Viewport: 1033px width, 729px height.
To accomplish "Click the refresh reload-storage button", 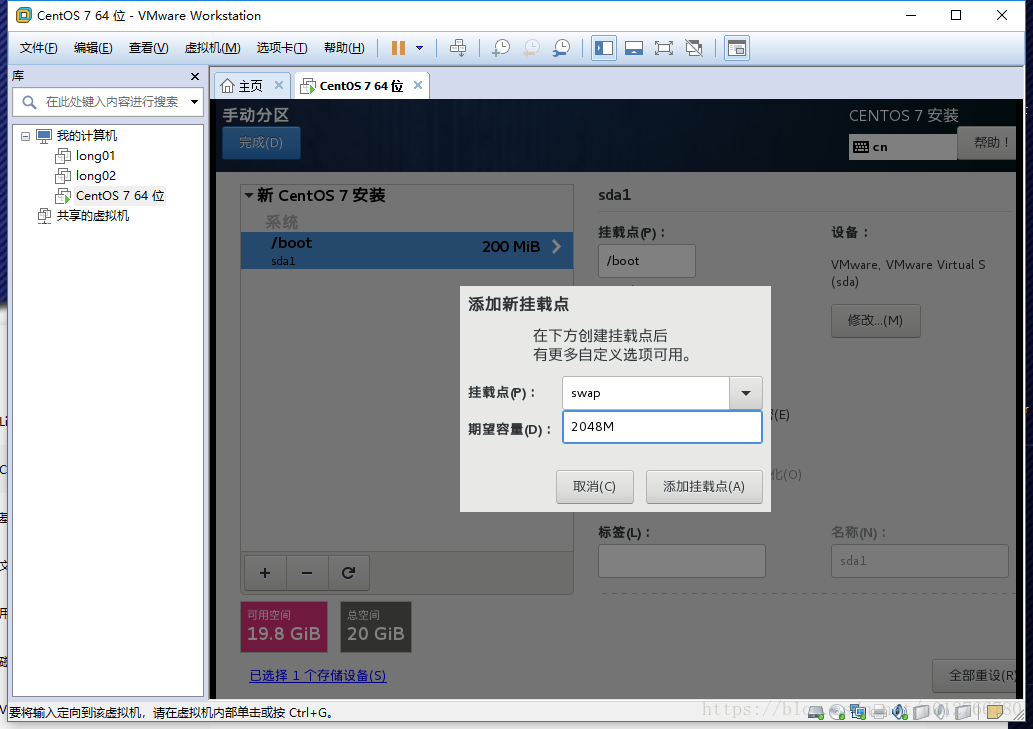I will click(349, 573).
